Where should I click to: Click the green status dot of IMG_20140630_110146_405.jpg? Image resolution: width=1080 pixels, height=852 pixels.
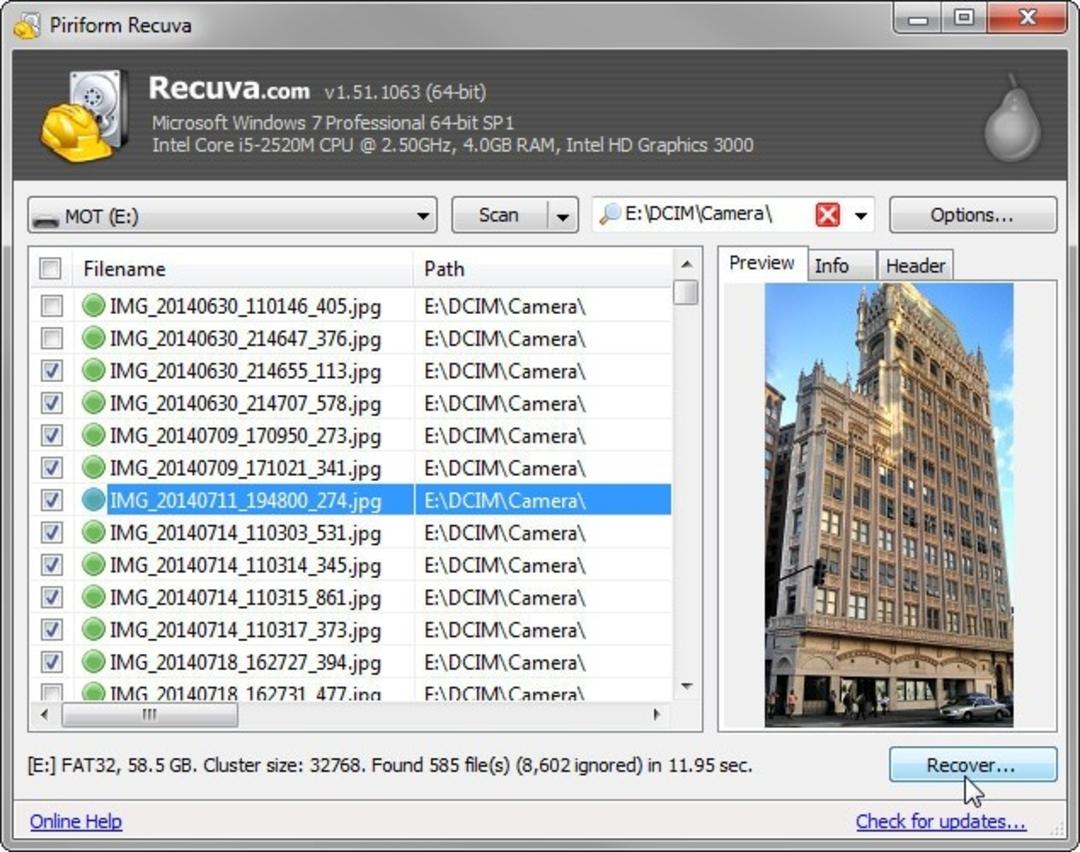(93, 305)
